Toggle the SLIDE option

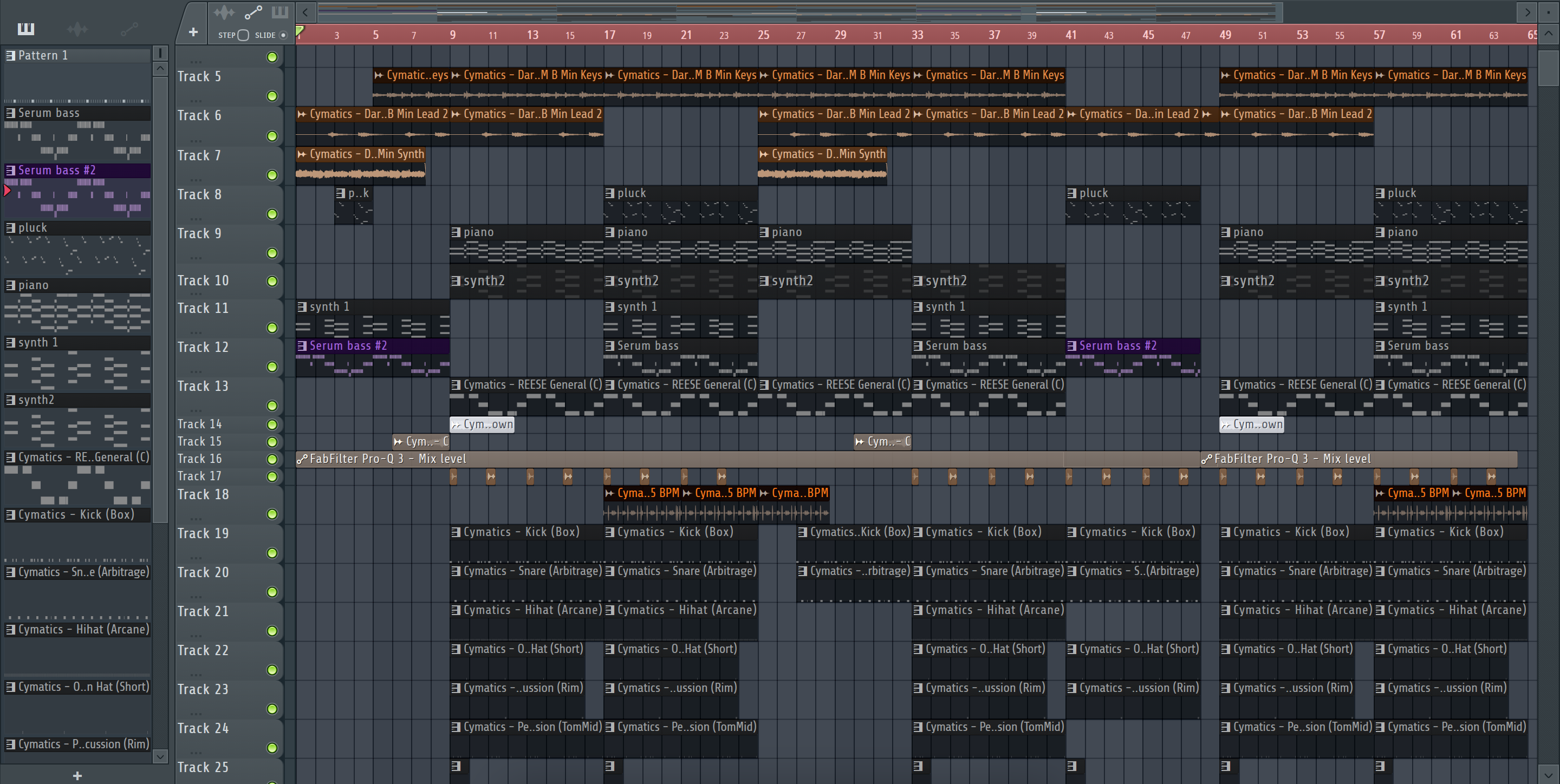coord(283,35)
